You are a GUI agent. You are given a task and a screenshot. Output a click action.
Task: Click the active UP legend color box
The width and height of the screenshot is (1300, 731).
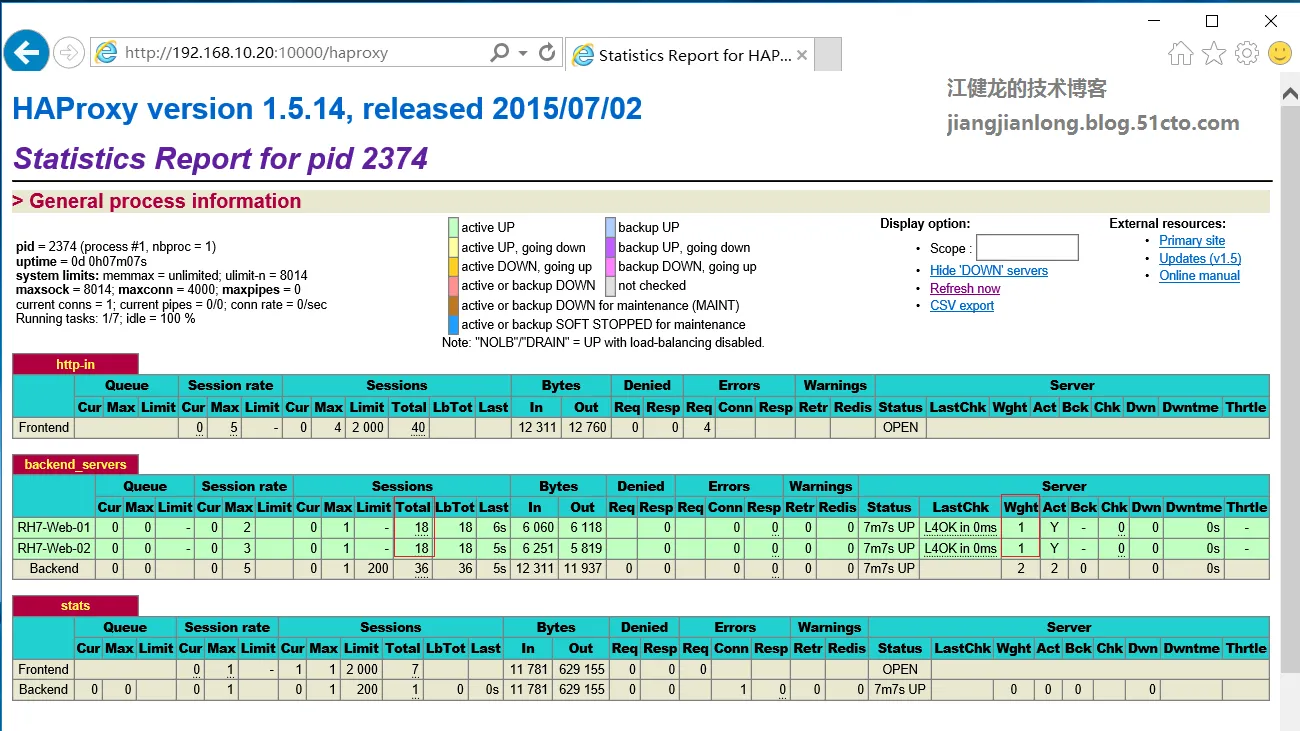coord(453,227)
